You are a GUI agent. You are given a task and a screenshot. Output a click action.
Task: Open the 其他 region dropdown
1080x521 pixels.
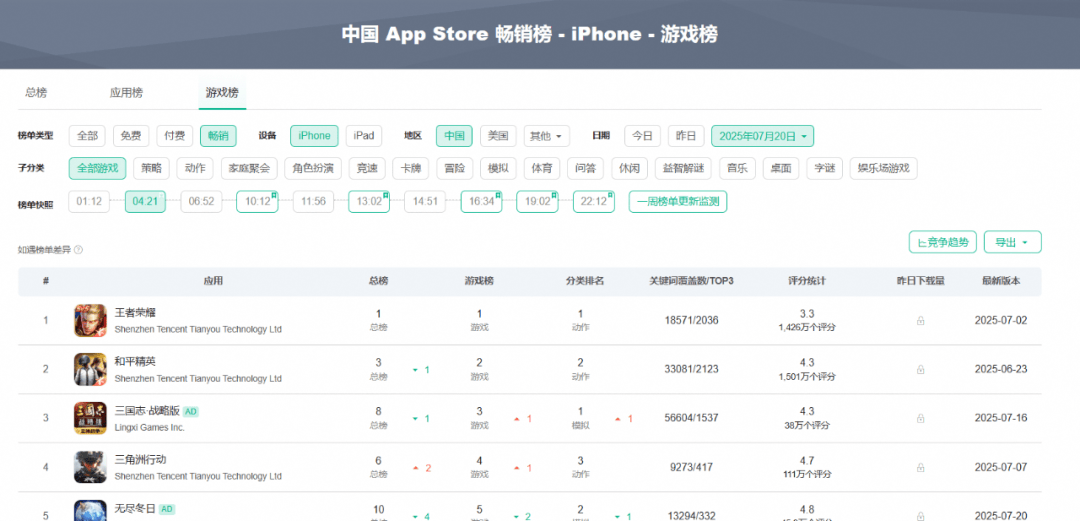point(547,136)
